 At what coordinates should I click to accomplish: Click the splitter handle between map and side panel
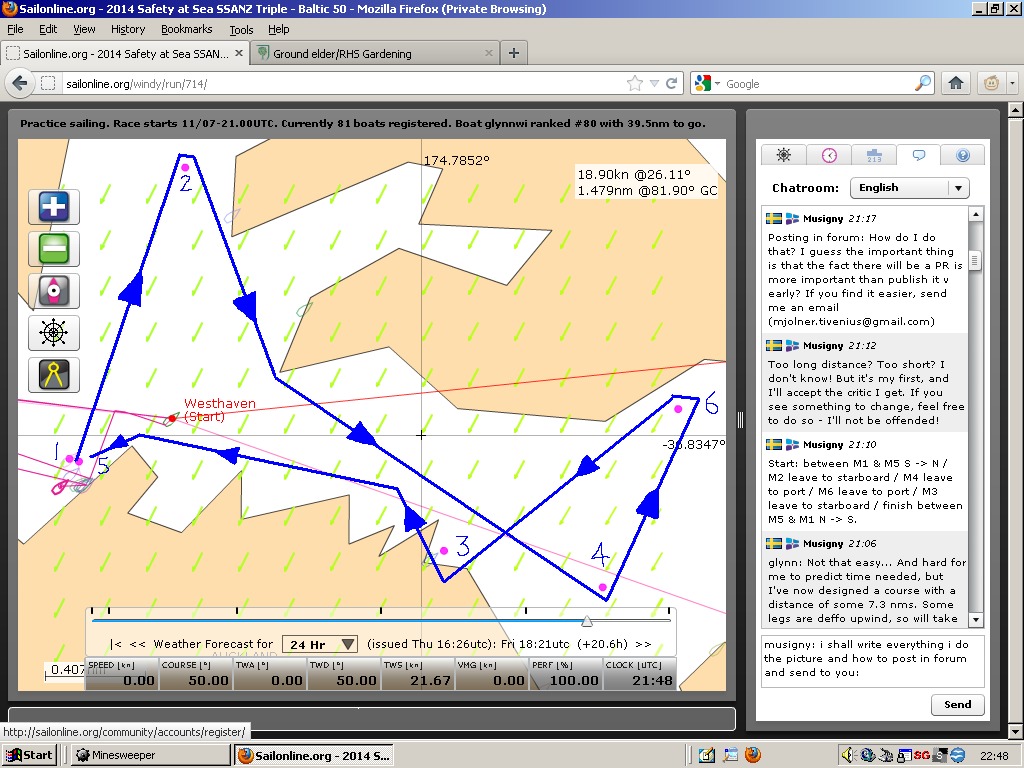click(740, 420)
